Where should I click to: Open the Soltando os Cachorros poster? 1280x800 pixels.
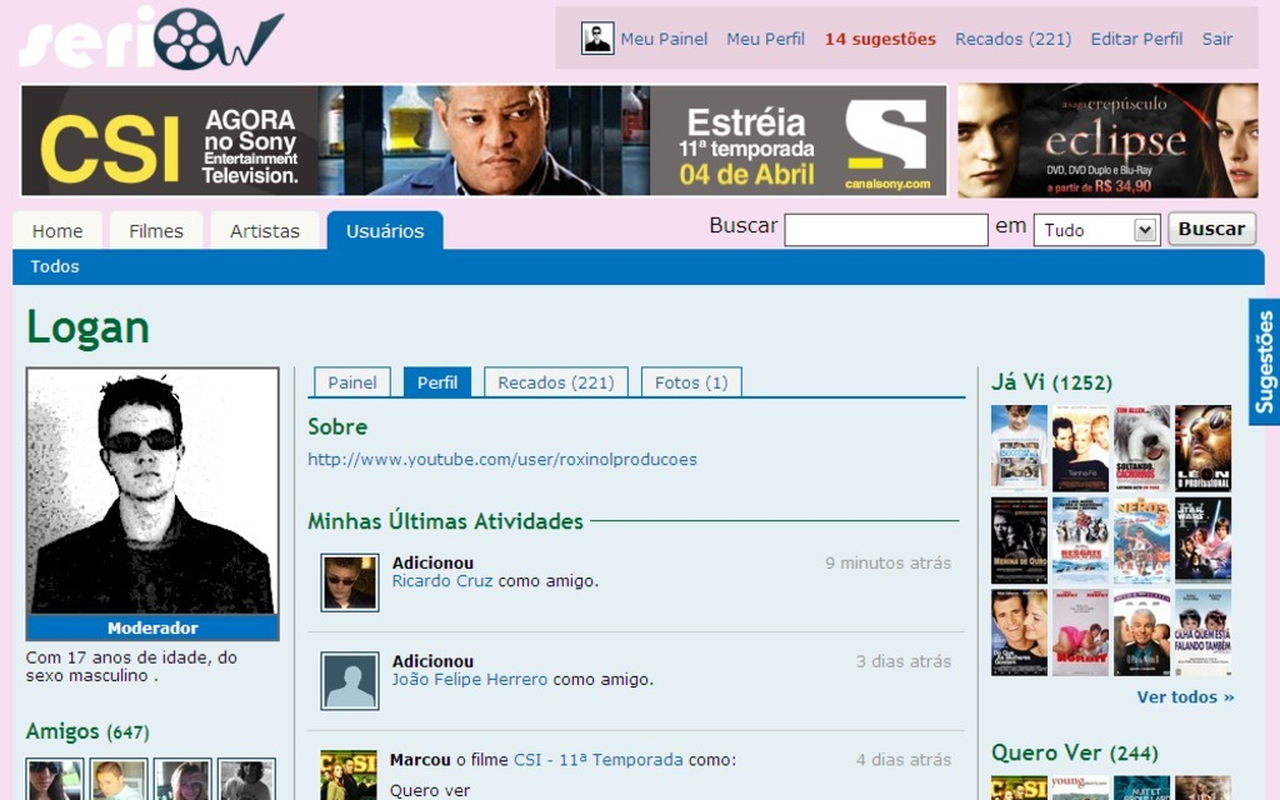[x=1142, y=448]
